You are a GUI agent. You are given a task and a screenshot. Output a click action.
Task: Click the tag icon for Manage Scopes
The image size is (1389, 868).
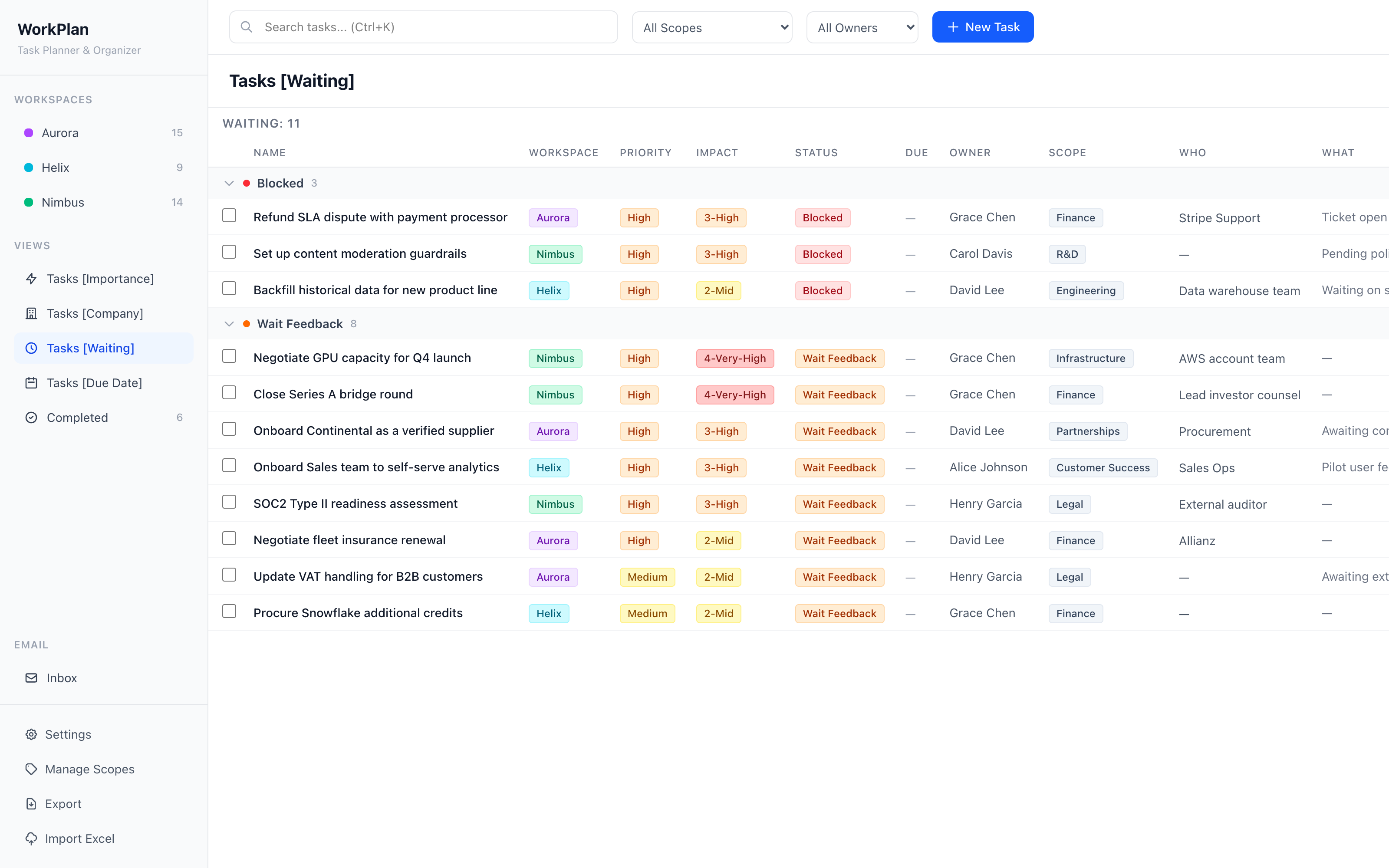coord(32,769)
